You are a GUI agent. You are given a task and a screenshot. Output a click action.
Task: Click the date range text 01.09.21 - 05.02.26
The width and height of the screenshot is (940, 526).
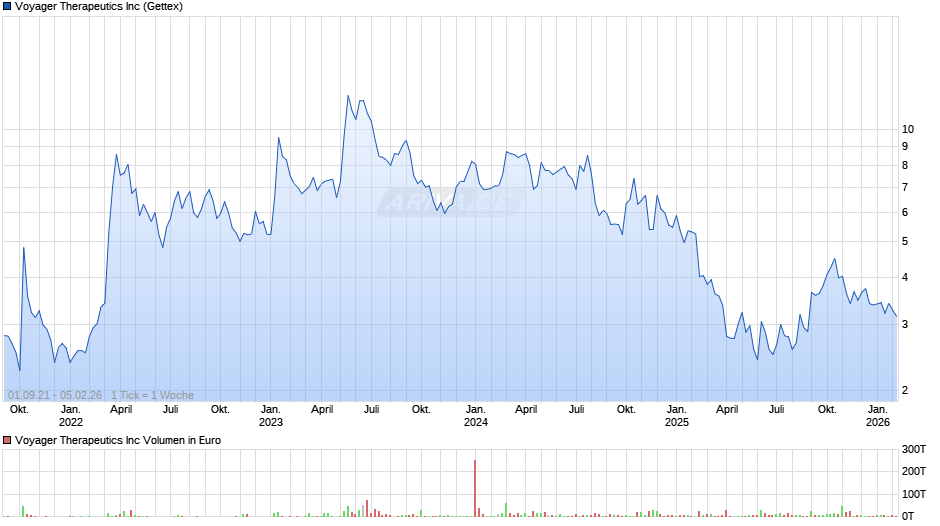coord(55,395)
